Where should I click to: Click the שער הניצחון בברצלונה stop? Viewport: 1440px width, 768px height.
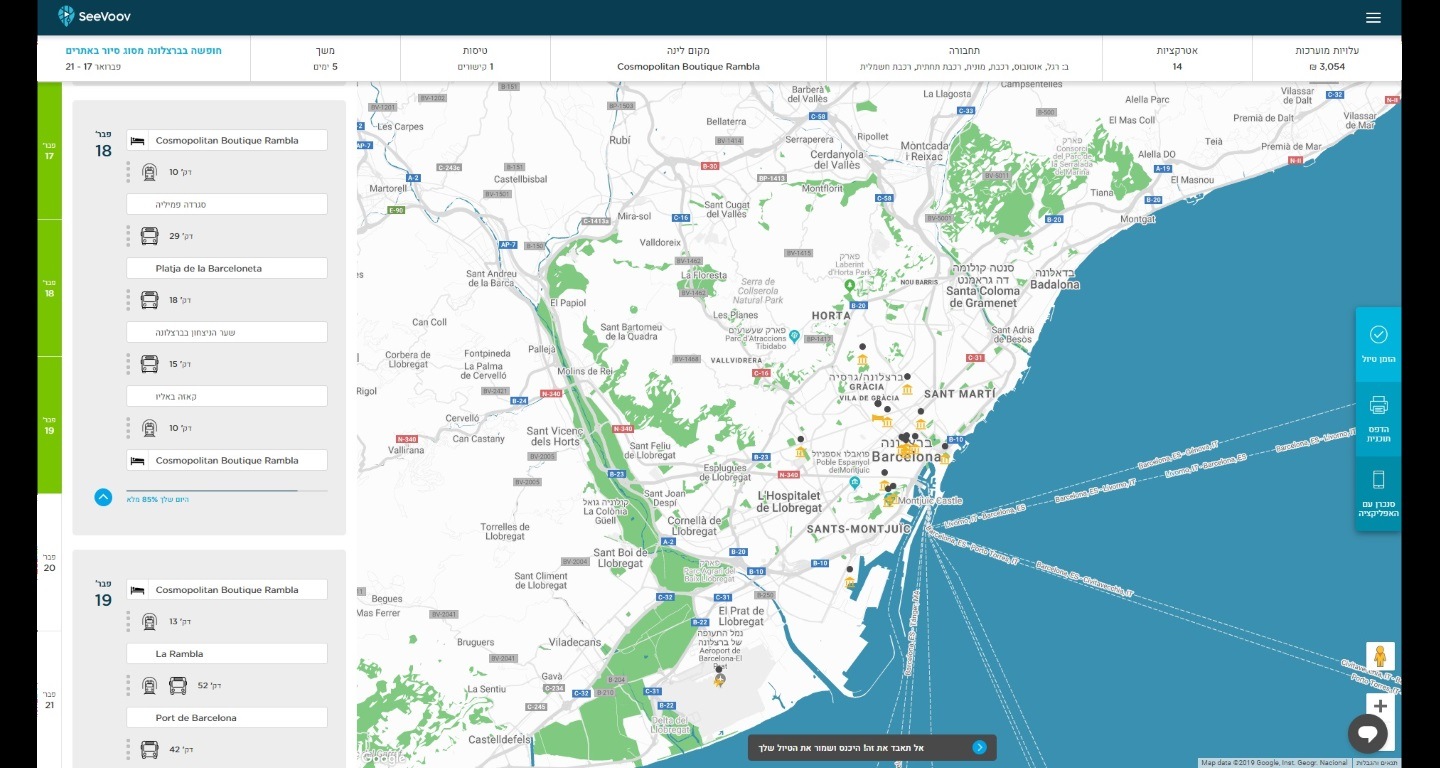click(227, 332)
